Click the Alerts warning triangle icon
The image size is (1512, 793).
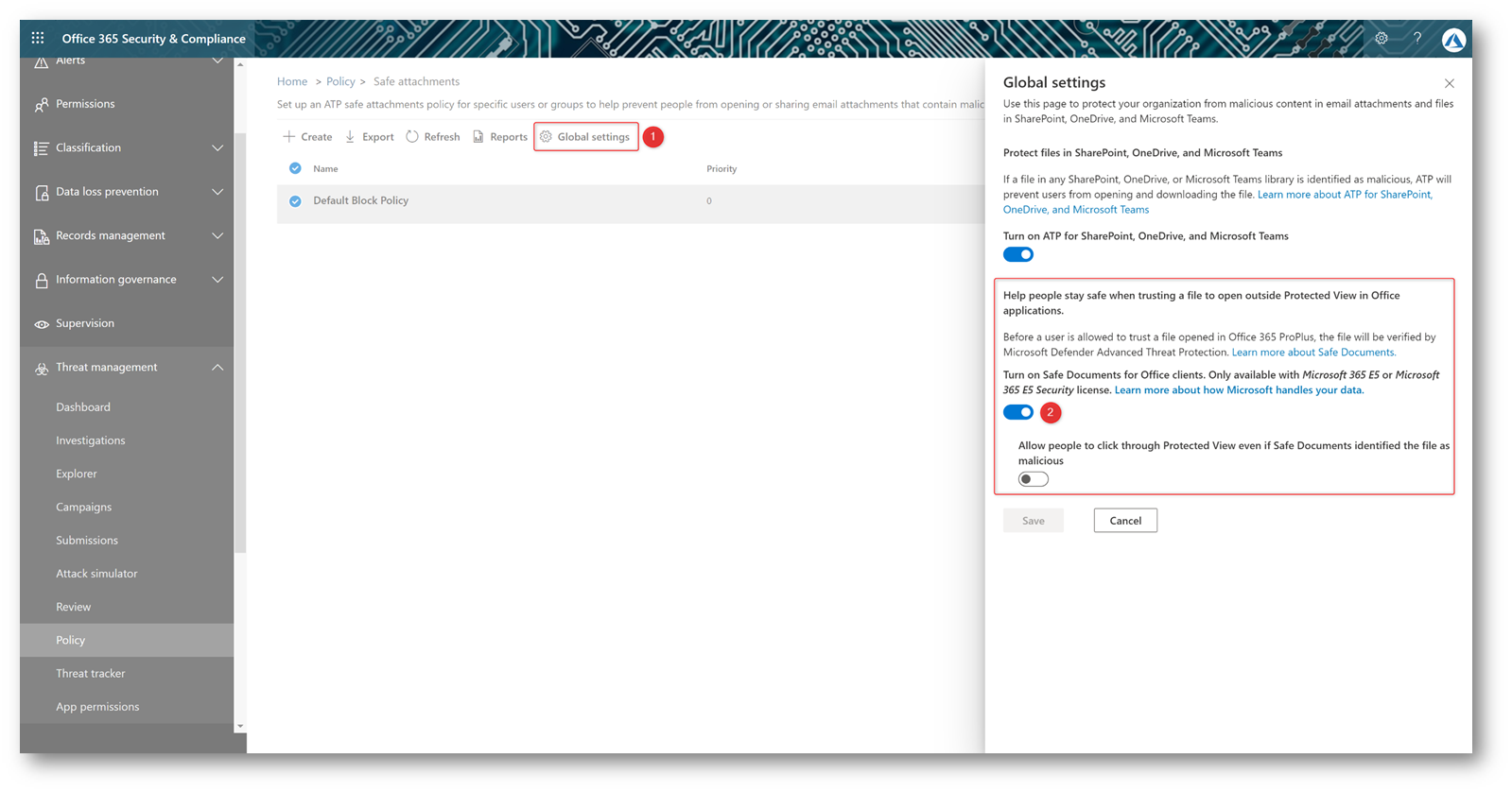point(41,62)
